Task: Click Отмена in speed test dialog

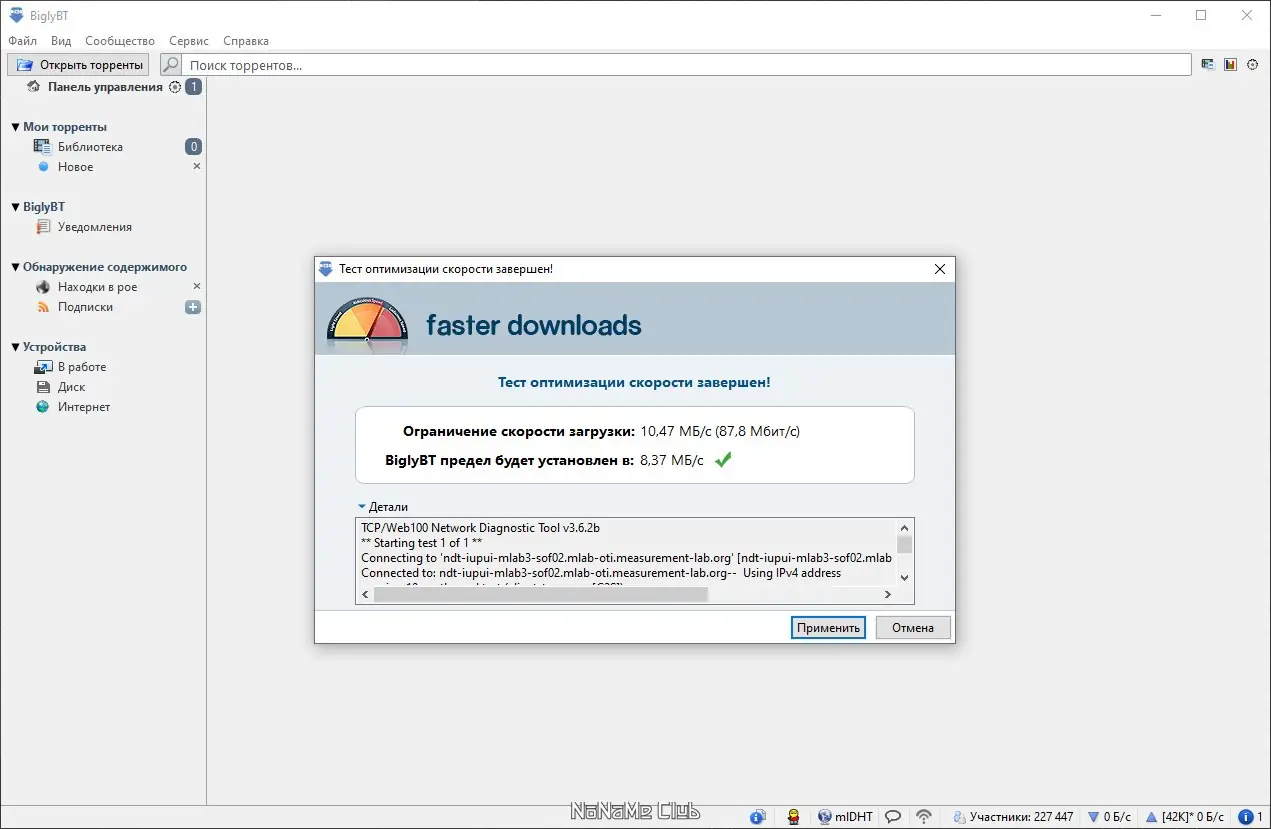Action: pos(913,628)
